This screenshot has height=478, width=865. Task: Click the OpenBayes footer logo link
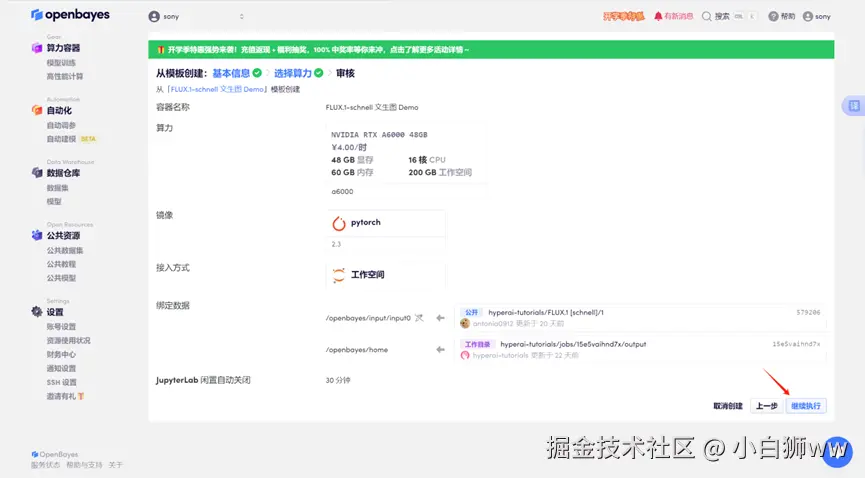(55, 454)
